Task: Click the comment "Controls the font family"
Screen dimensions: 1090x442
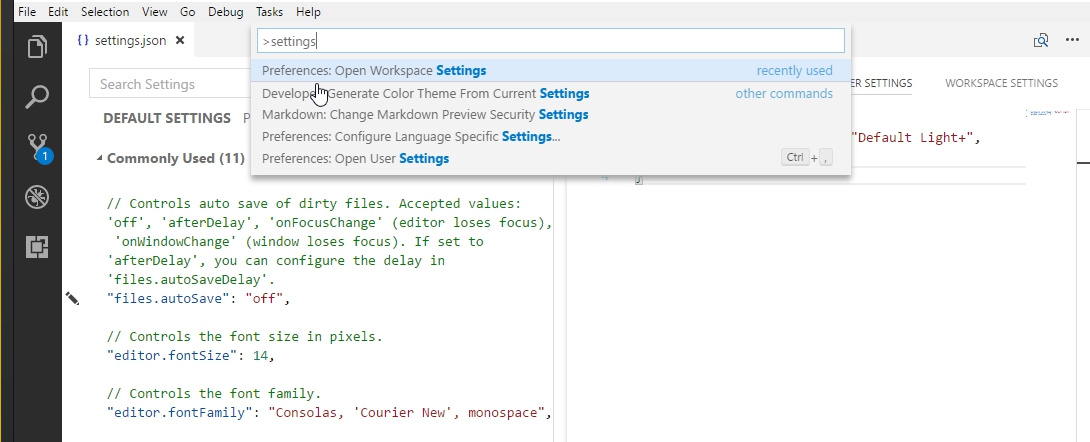Action: (x=214, y=393)
